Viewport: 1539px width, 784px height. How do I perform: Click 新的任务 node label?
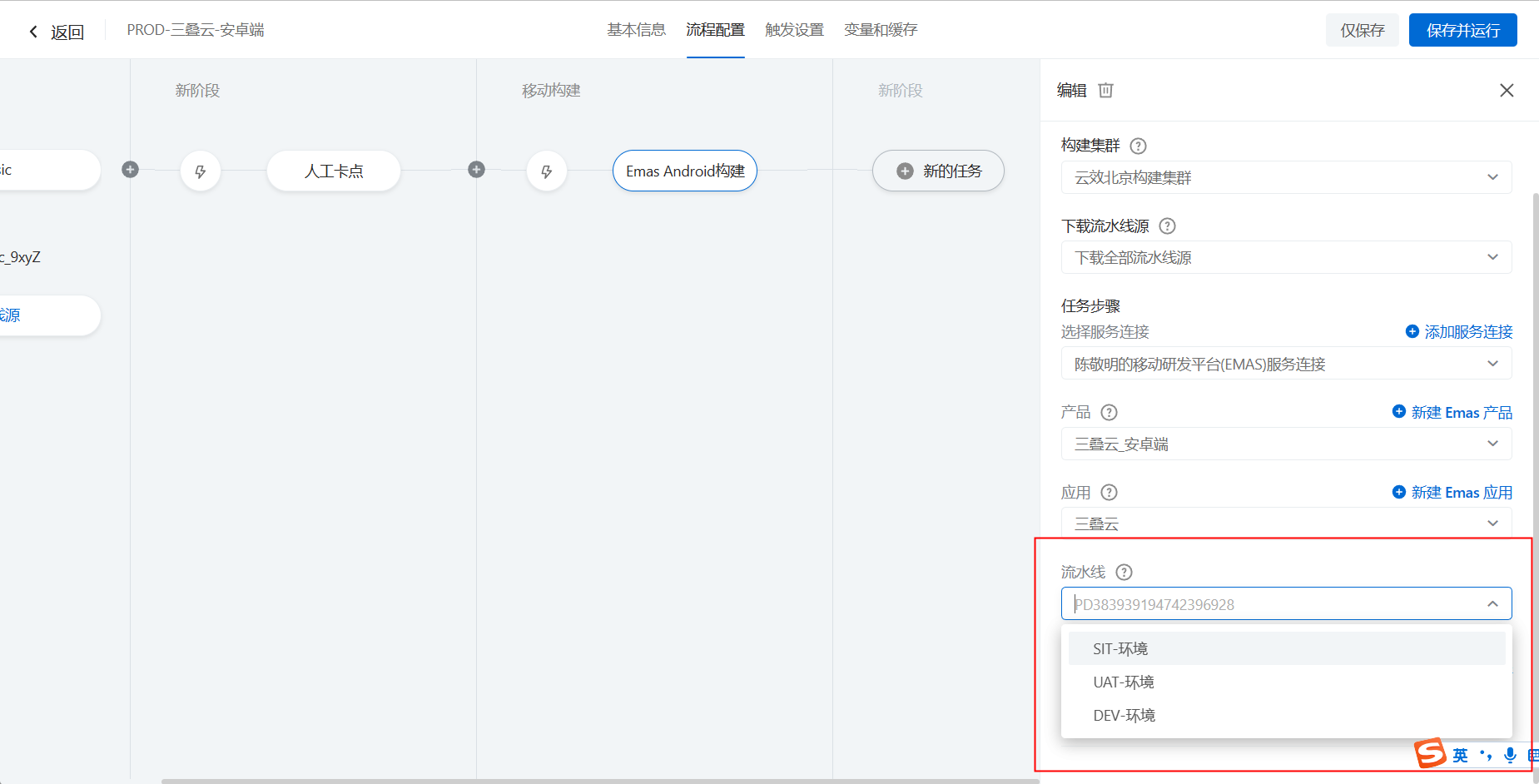(x=952, y=171)
